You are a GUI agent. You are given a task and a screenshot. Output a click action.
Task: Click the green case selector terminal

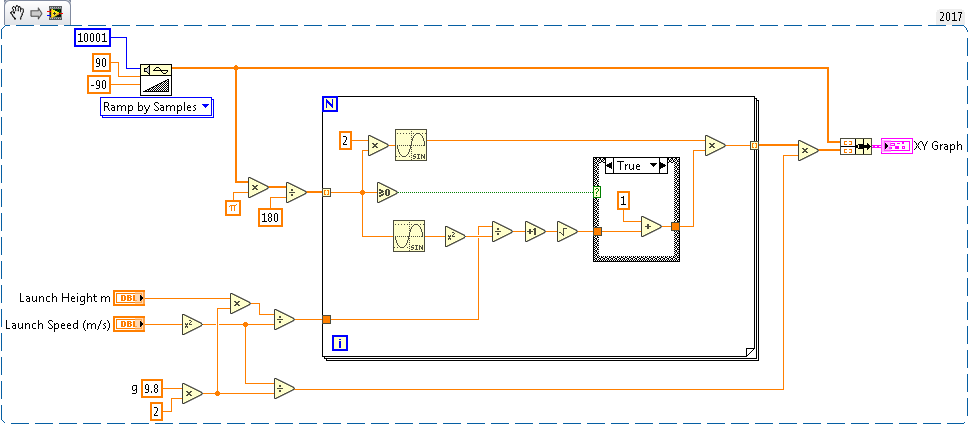coord(597,192)
